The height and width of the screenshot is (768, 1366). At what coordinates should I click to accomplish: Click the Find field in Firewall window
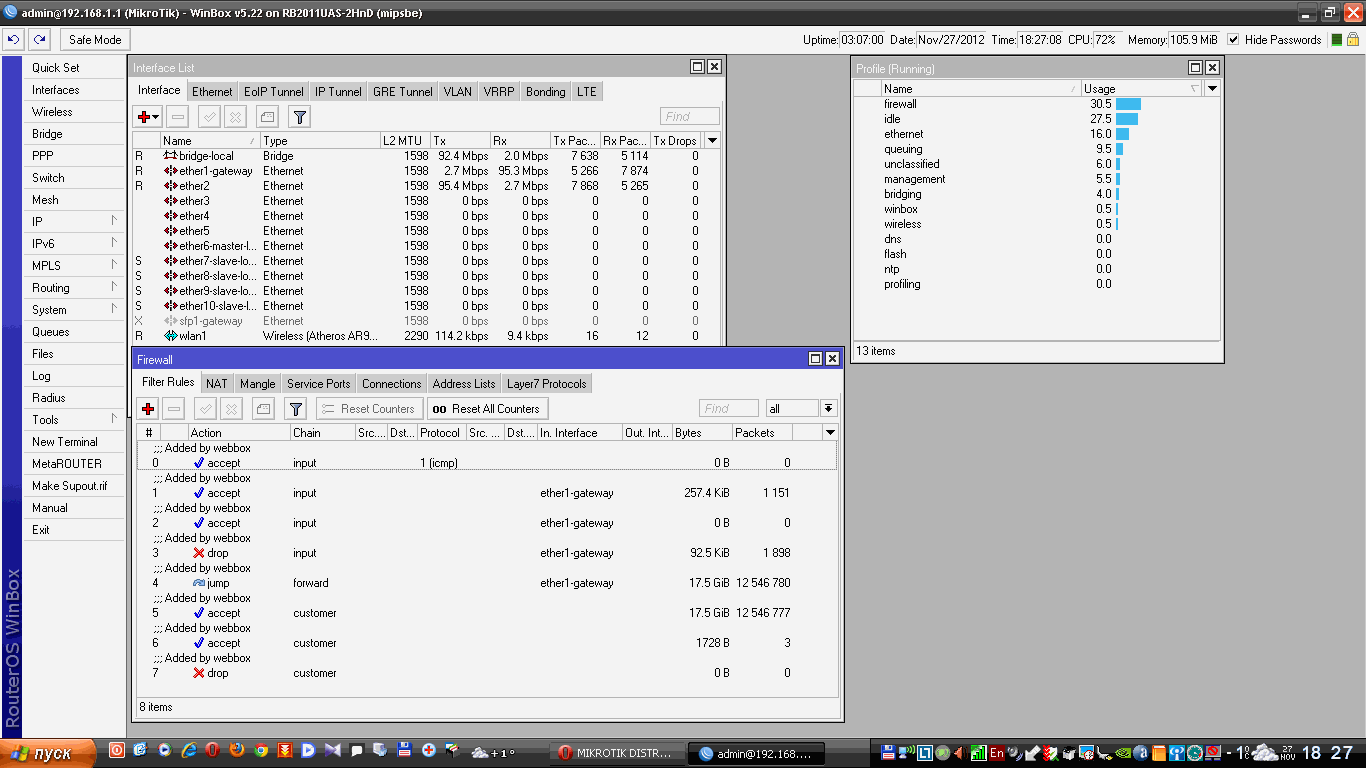(x=729, y=409)
